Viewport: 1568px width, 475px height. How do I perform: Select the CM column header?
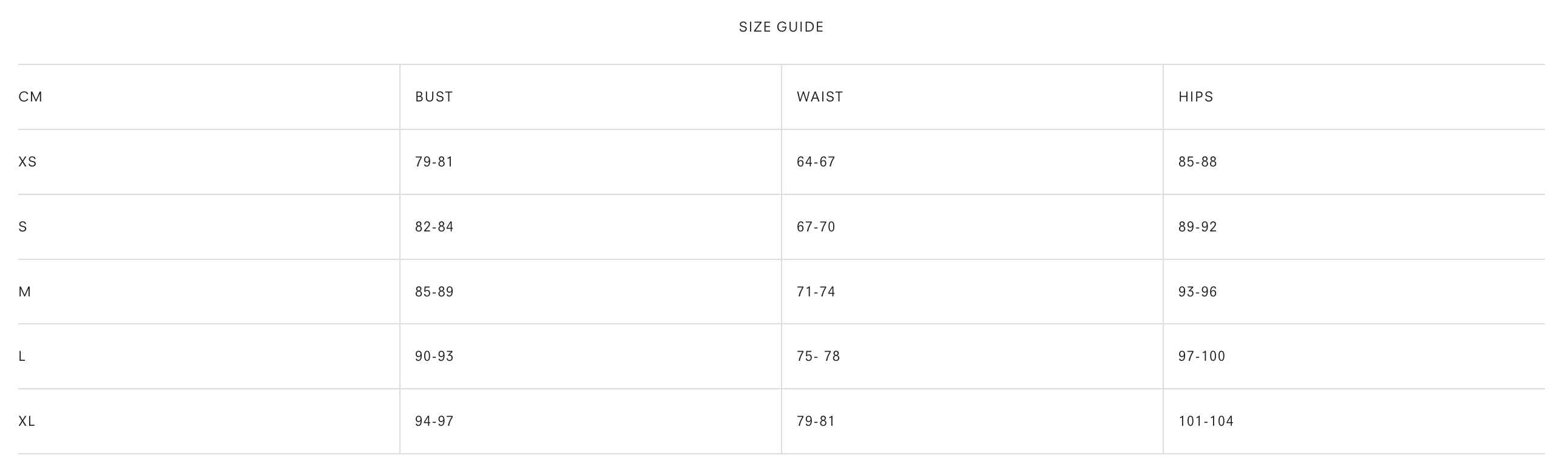30,97
